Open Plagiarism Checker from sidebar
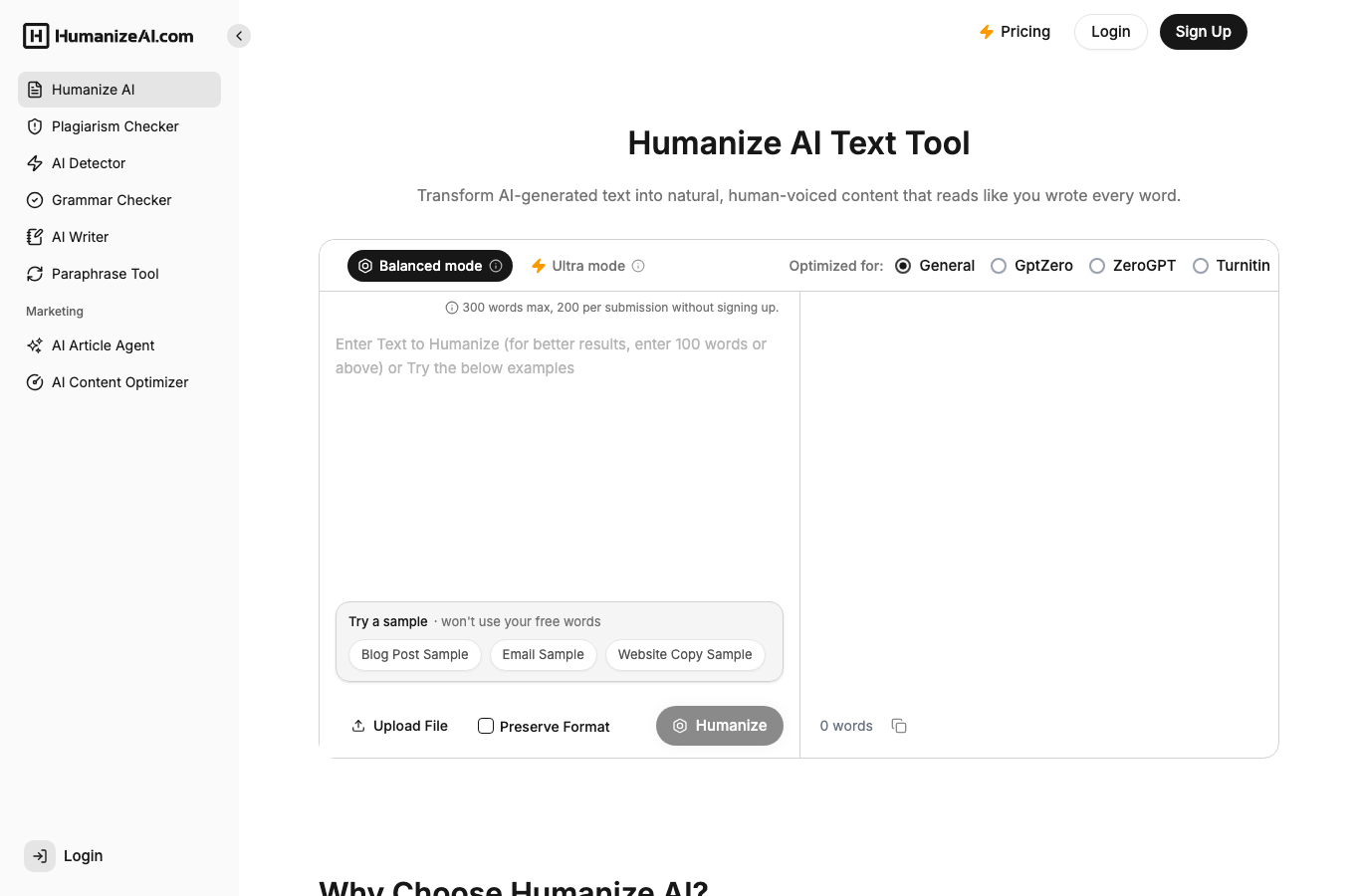Viewport: 1359px width, 896px height. (119, 126)
